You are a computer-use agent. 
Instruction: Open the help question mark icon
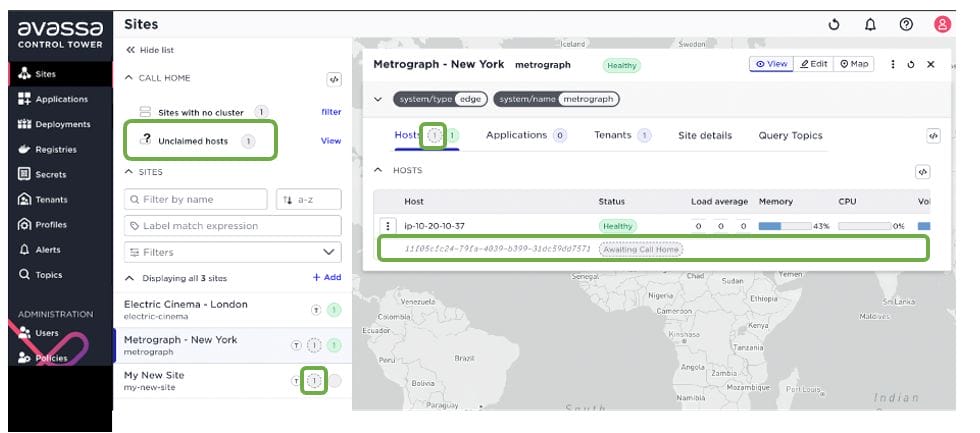[x=906, y=24]
